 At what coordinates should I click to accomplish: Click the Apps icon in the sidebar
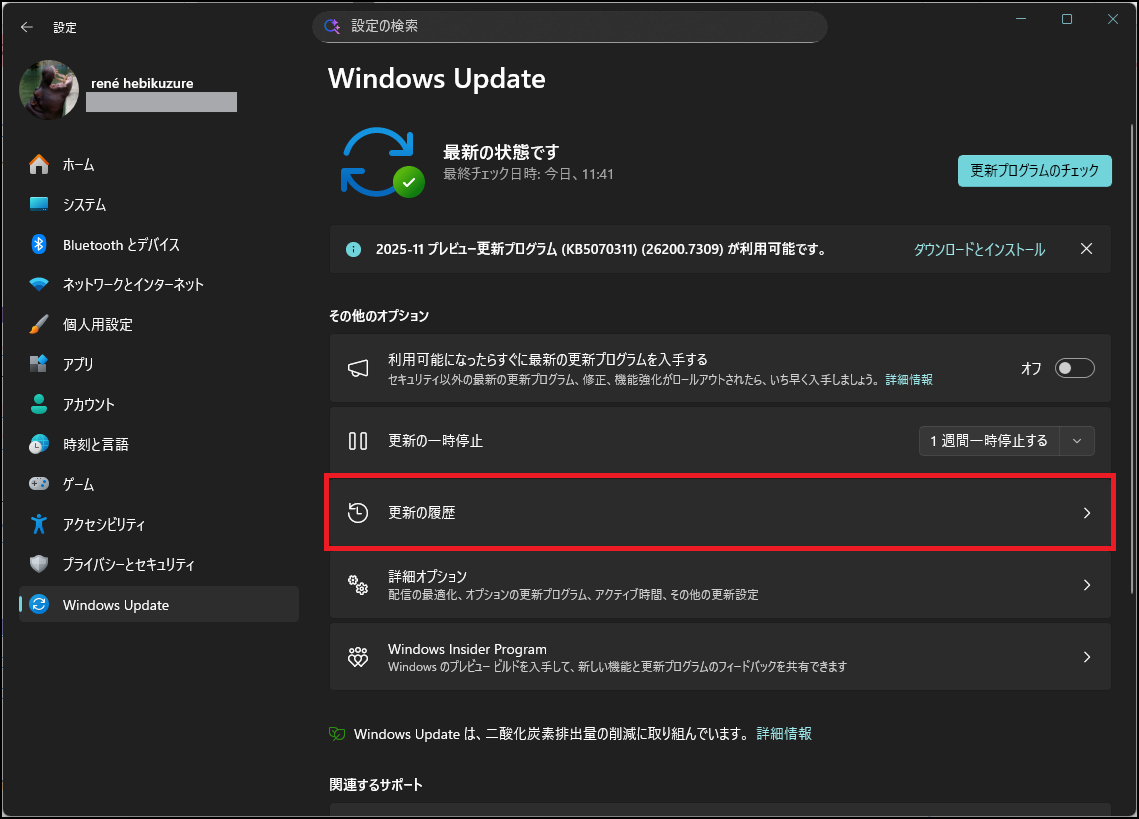(x=38, y=363)
